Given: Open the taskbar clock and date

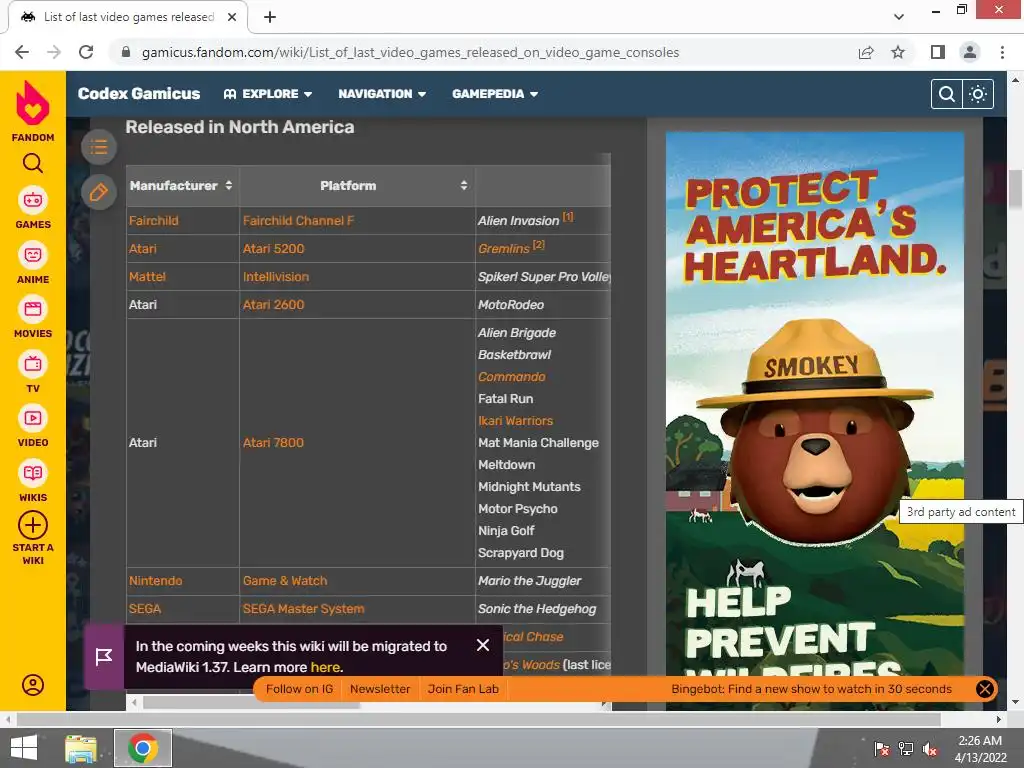Looking at the screenshot, I should [x=980, y=749].
